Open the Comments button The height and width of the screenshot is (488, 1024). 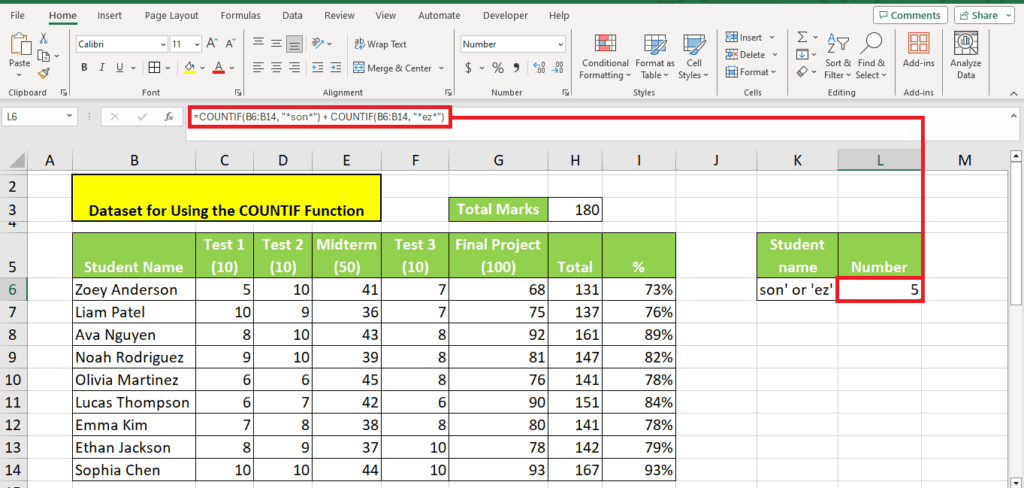point(908,16)
